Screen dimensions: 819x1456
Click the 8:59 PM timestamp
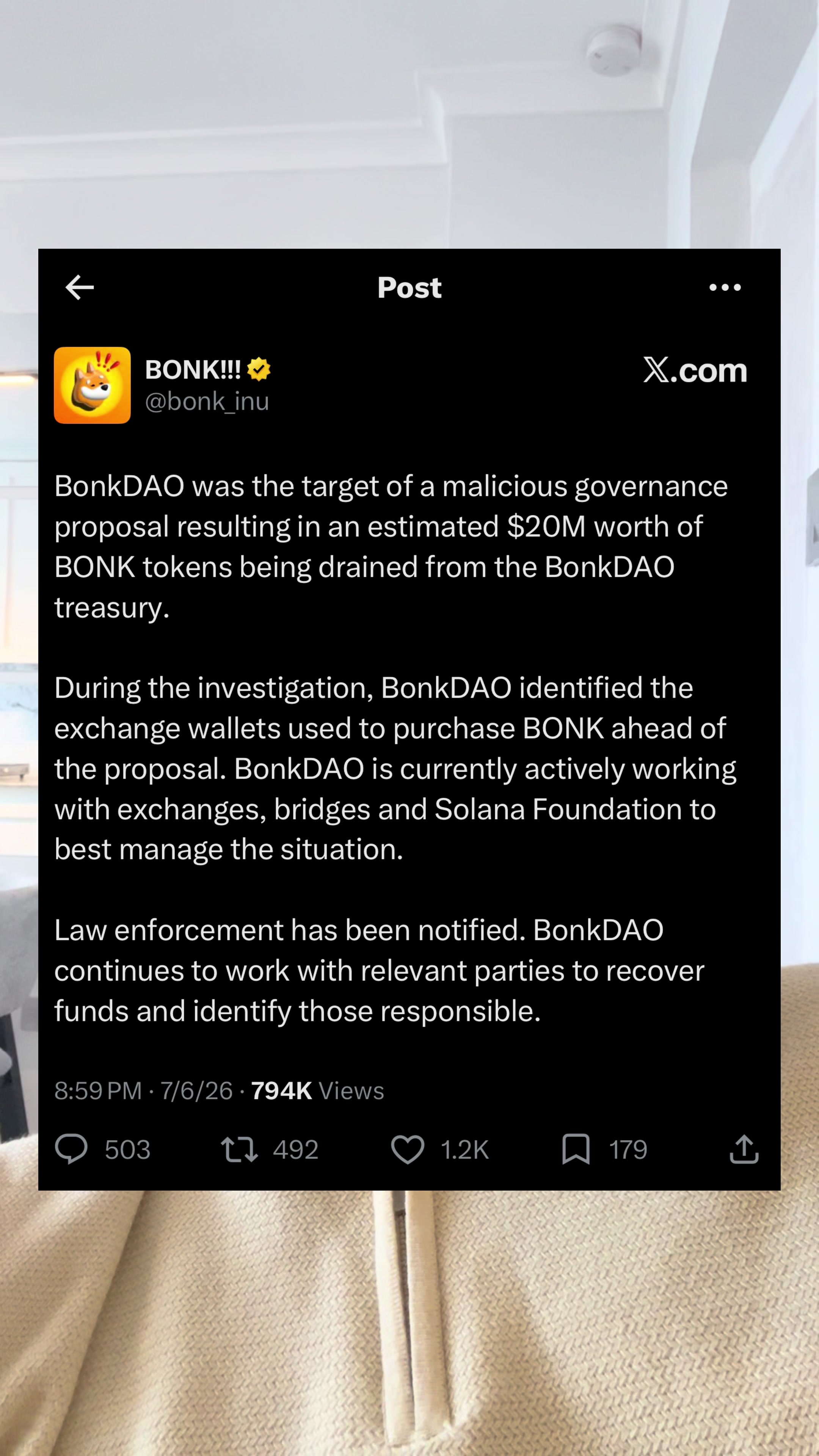[98, 1090]
